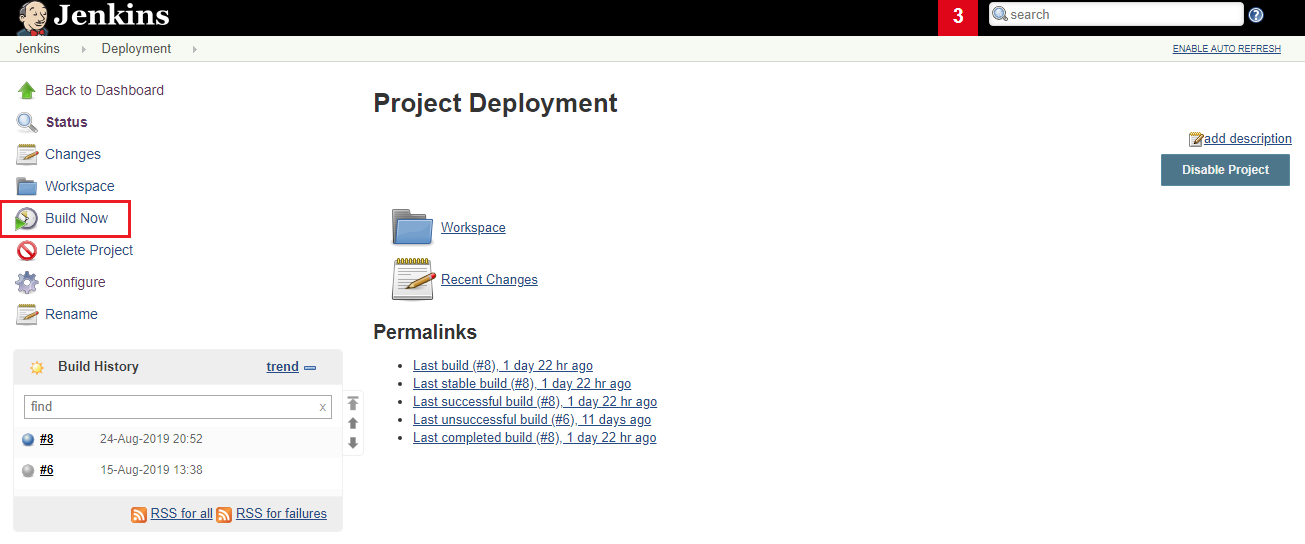Click the RSS for all link
Image resolution: width=1305 pixels, height=544 pixels.
(x=182, y=514)
